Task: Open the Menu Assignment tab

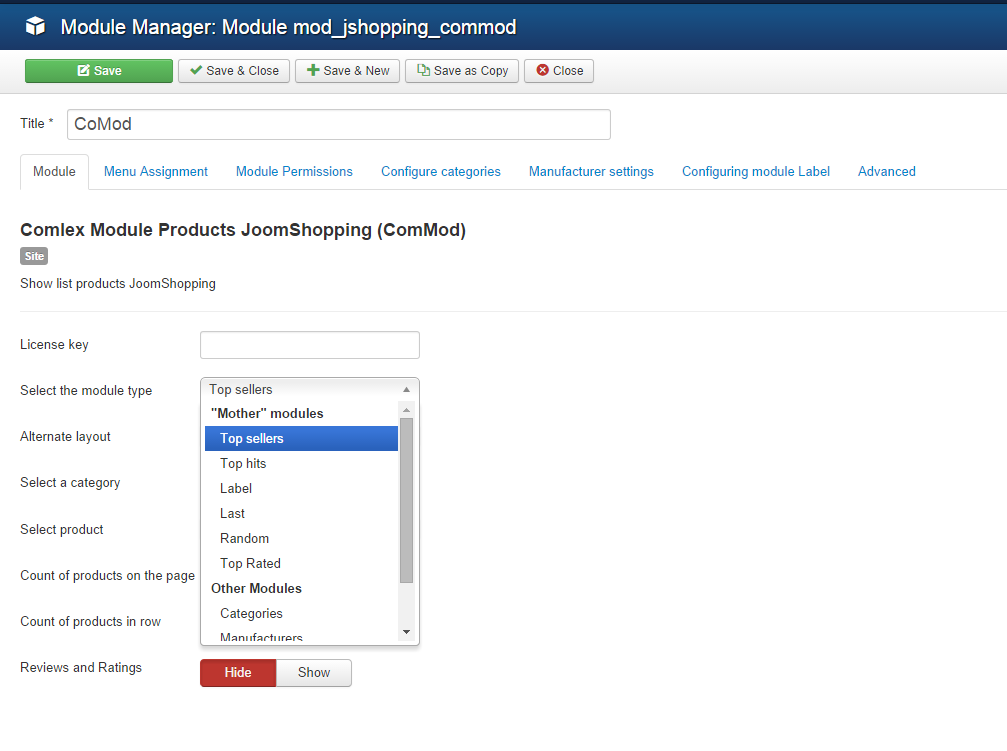Action: pos(156,172)
